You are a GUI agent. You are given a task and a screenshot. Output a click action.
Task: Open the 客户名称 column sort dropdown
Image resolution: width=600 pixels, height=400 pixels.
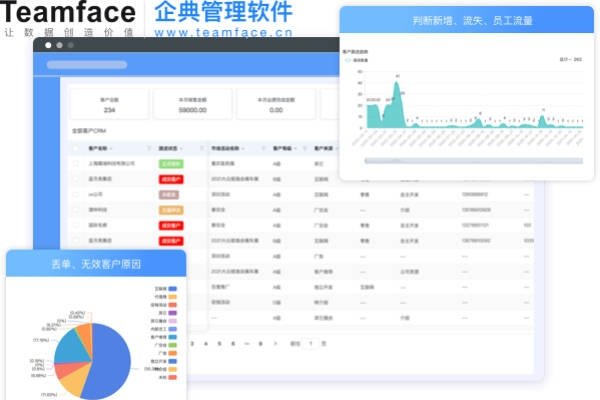pos(111,149)
